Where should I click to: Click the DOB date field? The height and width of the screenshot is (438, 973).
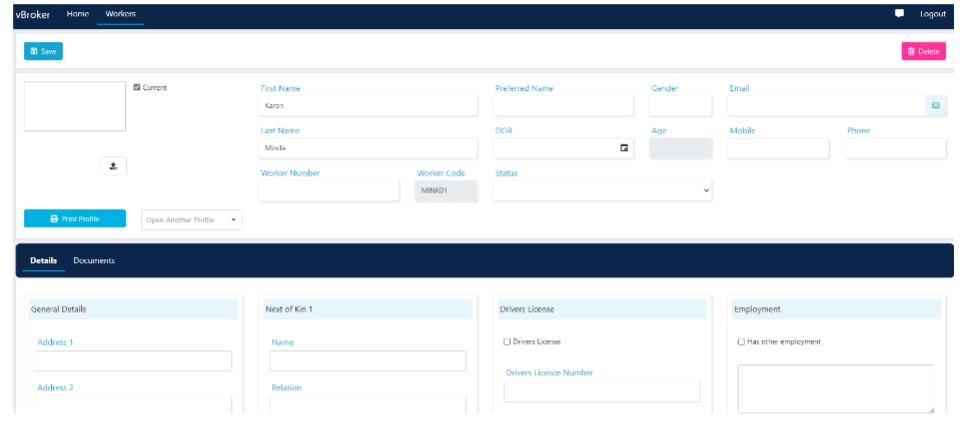563,148
